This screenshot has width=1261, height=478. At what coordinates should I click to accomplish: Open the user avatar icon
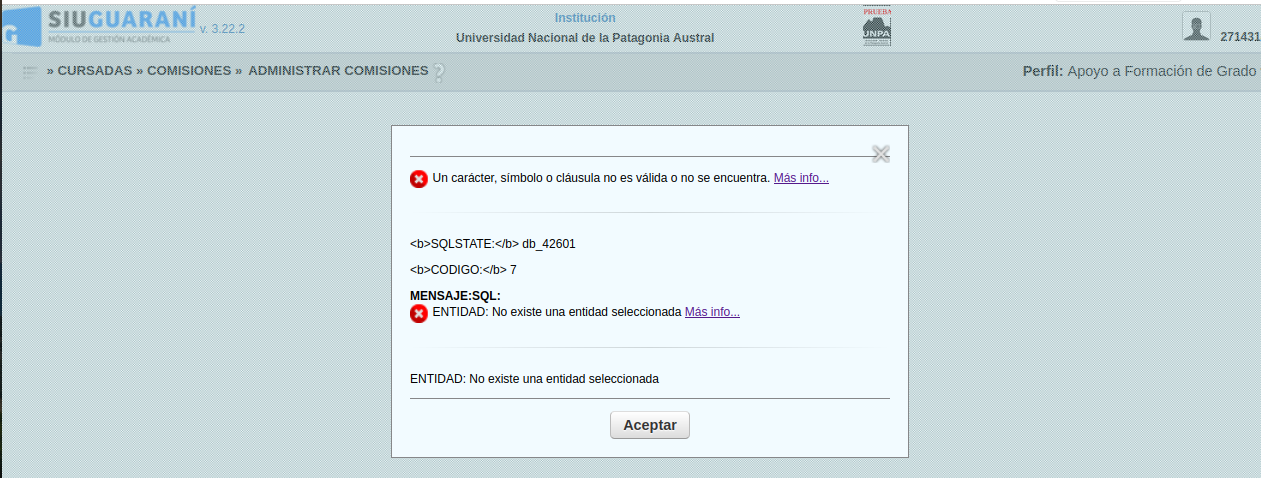coord(1196,27)
